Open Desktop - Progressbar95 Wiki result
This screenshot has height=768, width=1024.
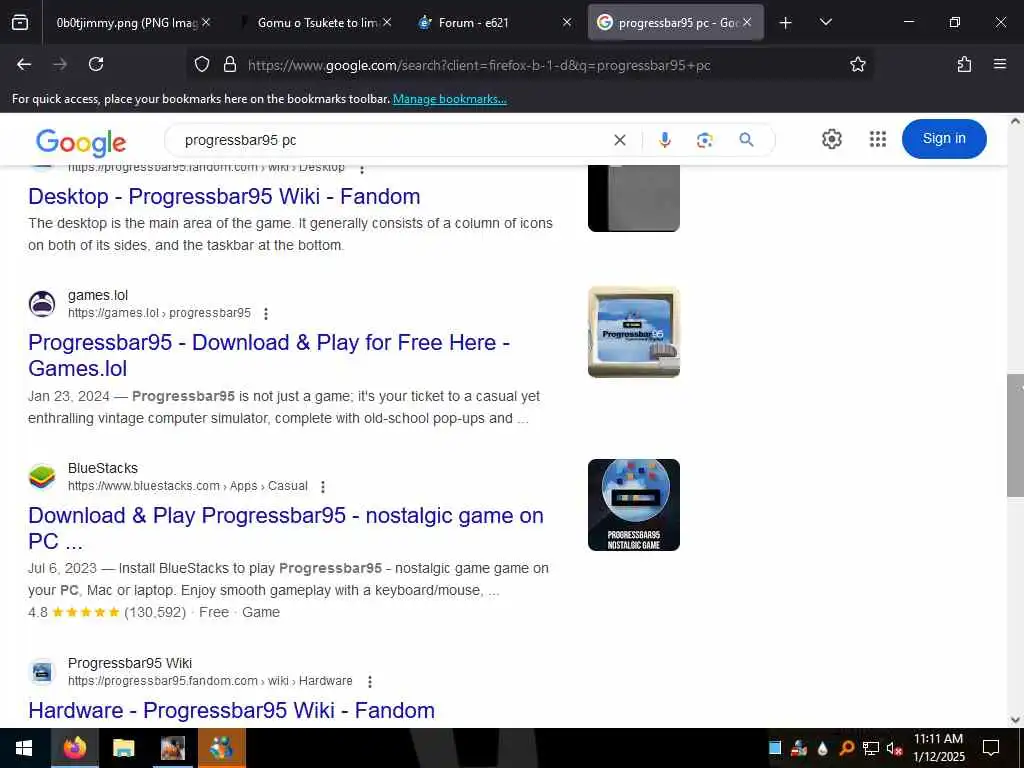224,197
